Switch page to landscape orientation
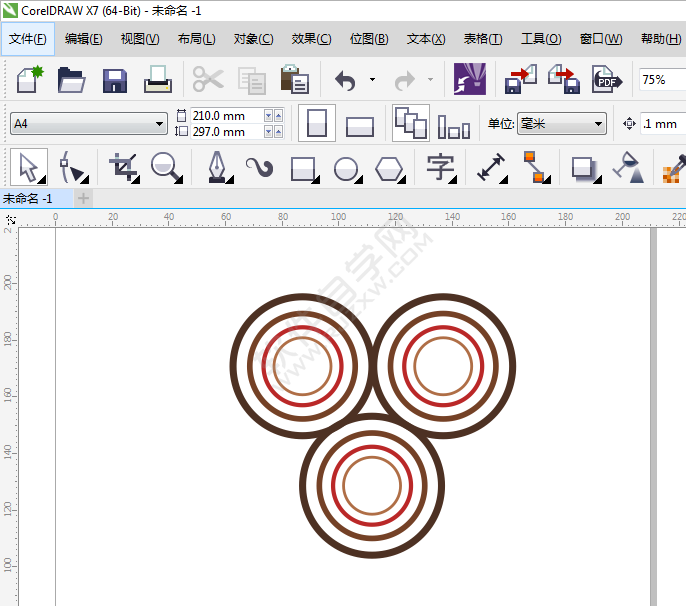Viewport: 686px width, 606px height. click(359, 125)
